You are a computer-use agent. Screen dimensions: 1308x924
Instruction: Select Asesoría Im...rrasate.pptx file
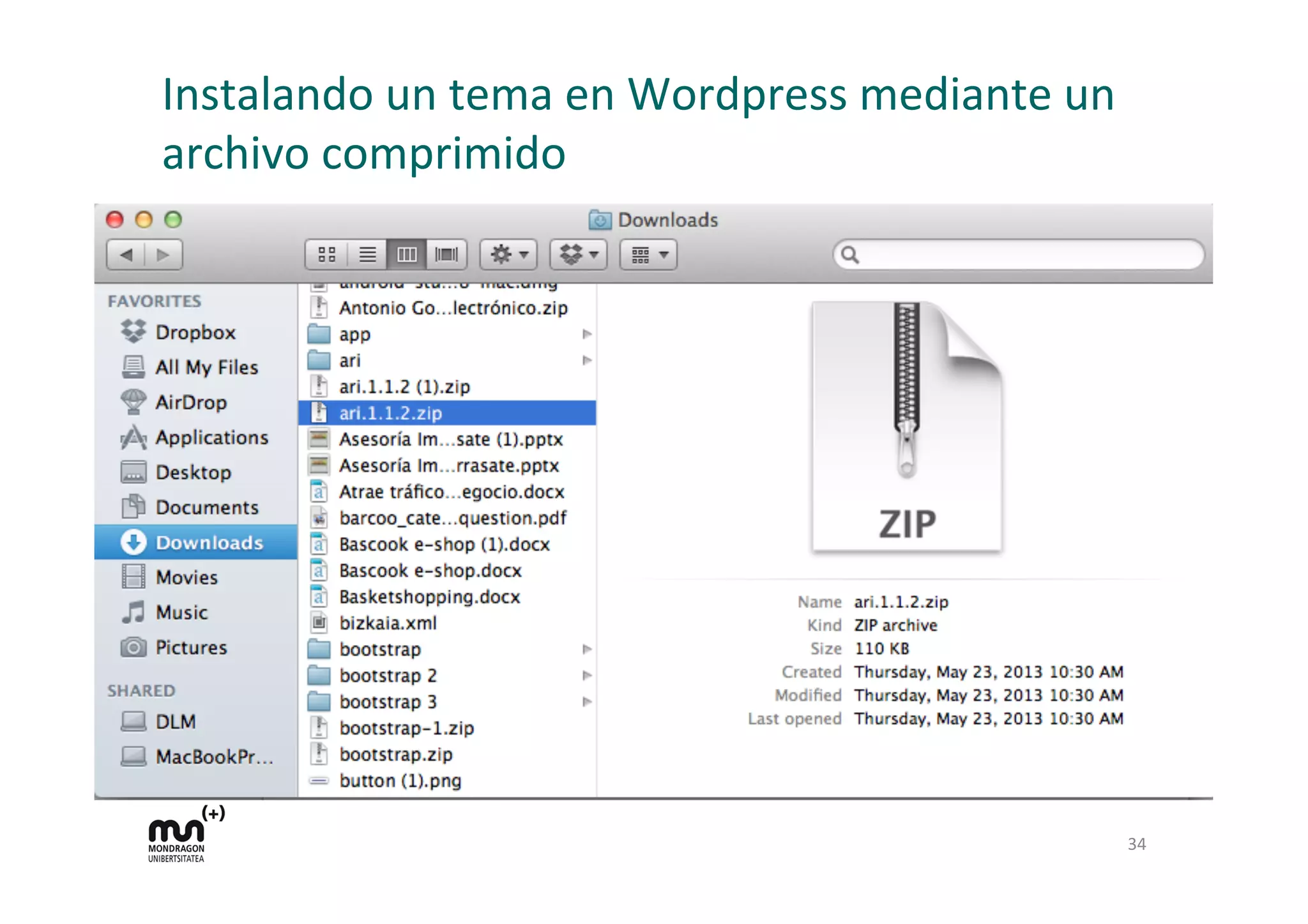click(447, 466)
